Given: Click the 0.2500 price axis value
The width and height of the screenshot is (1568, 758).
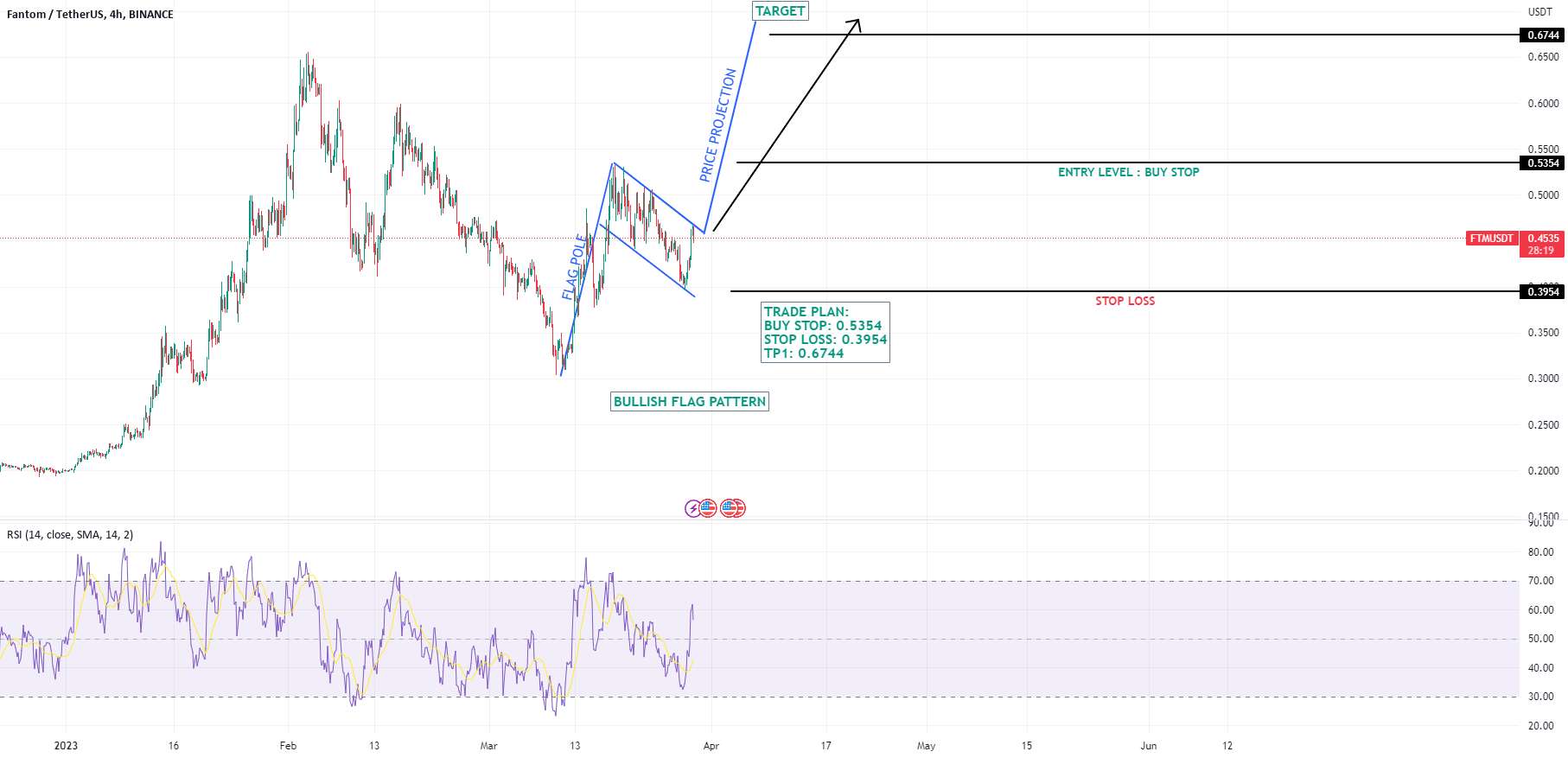Looking at the screenshot, I should click(1543, 425).
